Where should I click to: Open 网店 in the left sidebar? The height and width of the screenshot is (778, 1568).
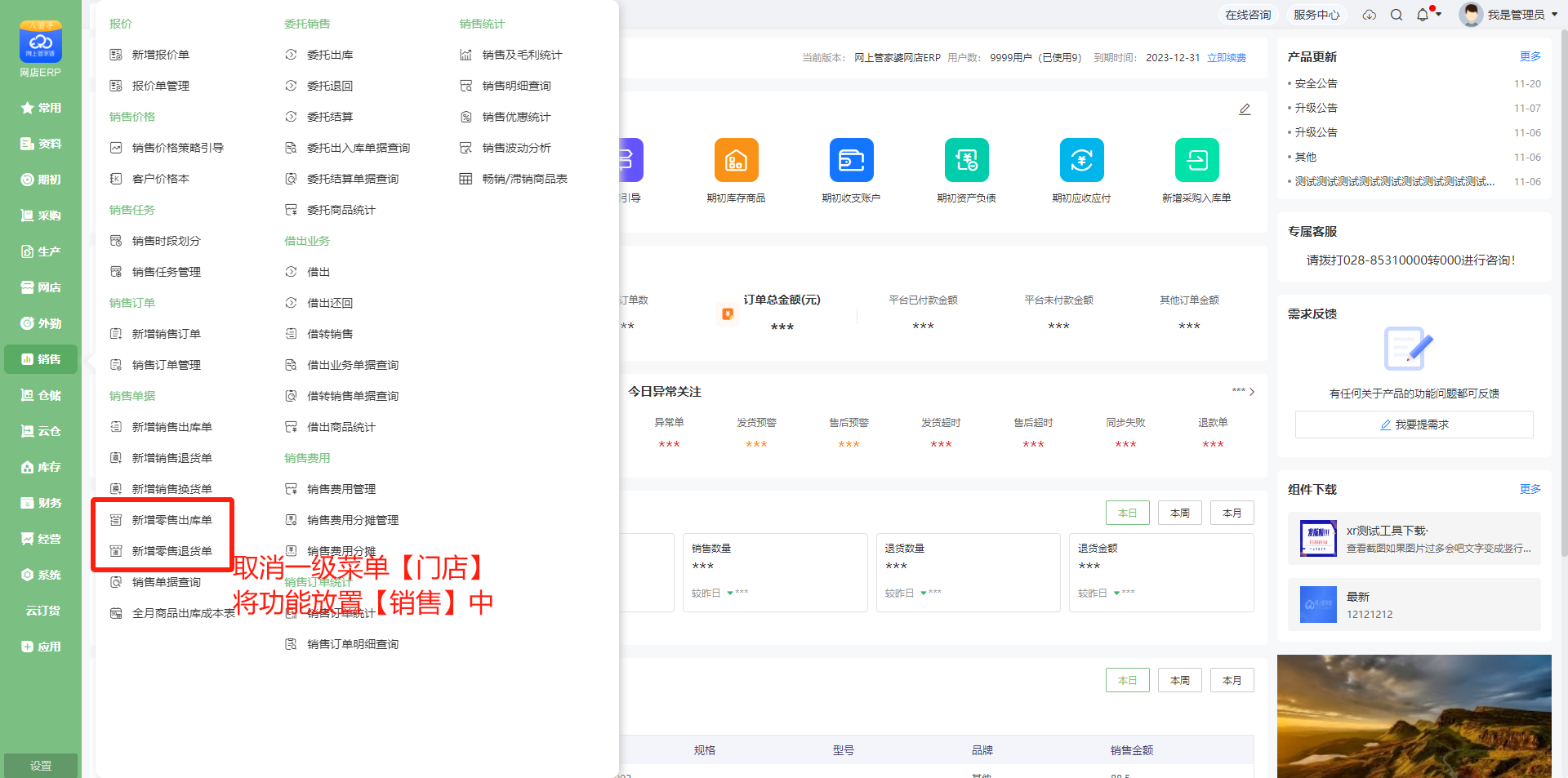point(41,287)
